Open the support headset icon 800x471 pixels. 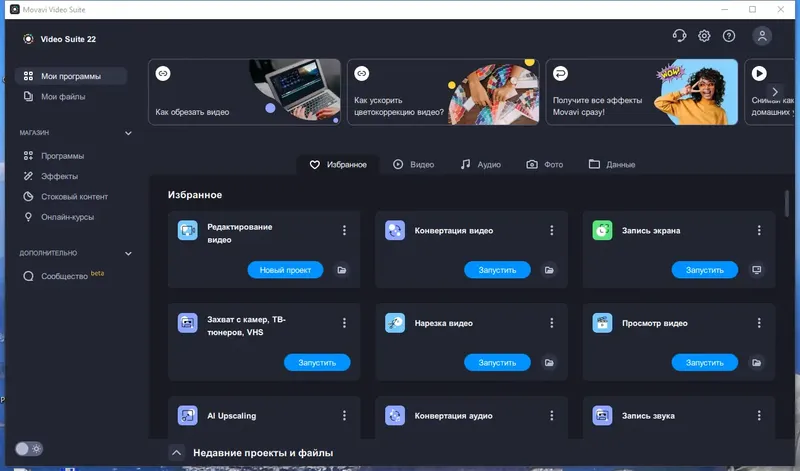(679, 36)
